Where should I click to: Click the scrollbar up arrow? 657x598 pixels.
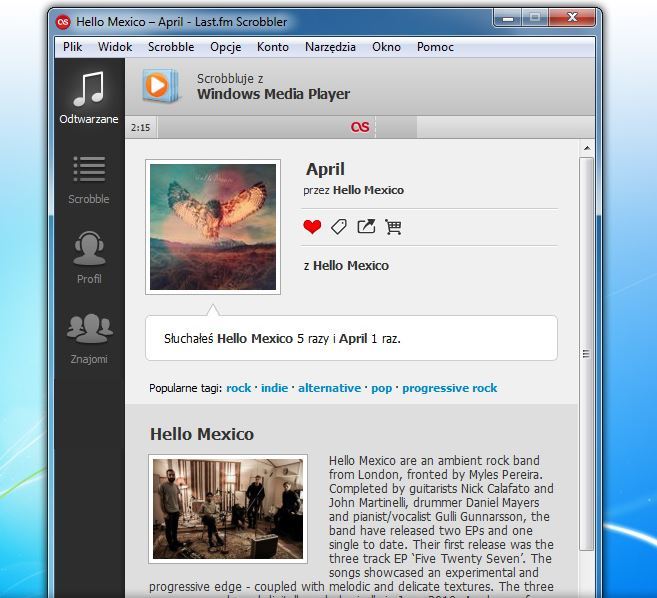(587, 148)
